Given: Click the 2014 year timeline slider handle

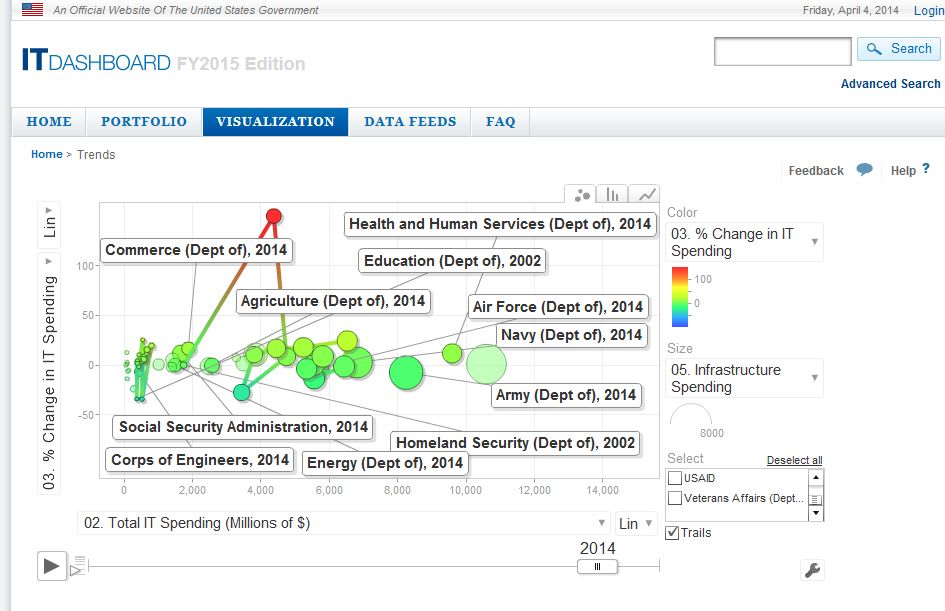Looking at the screenshot, I should coord(597,566).
